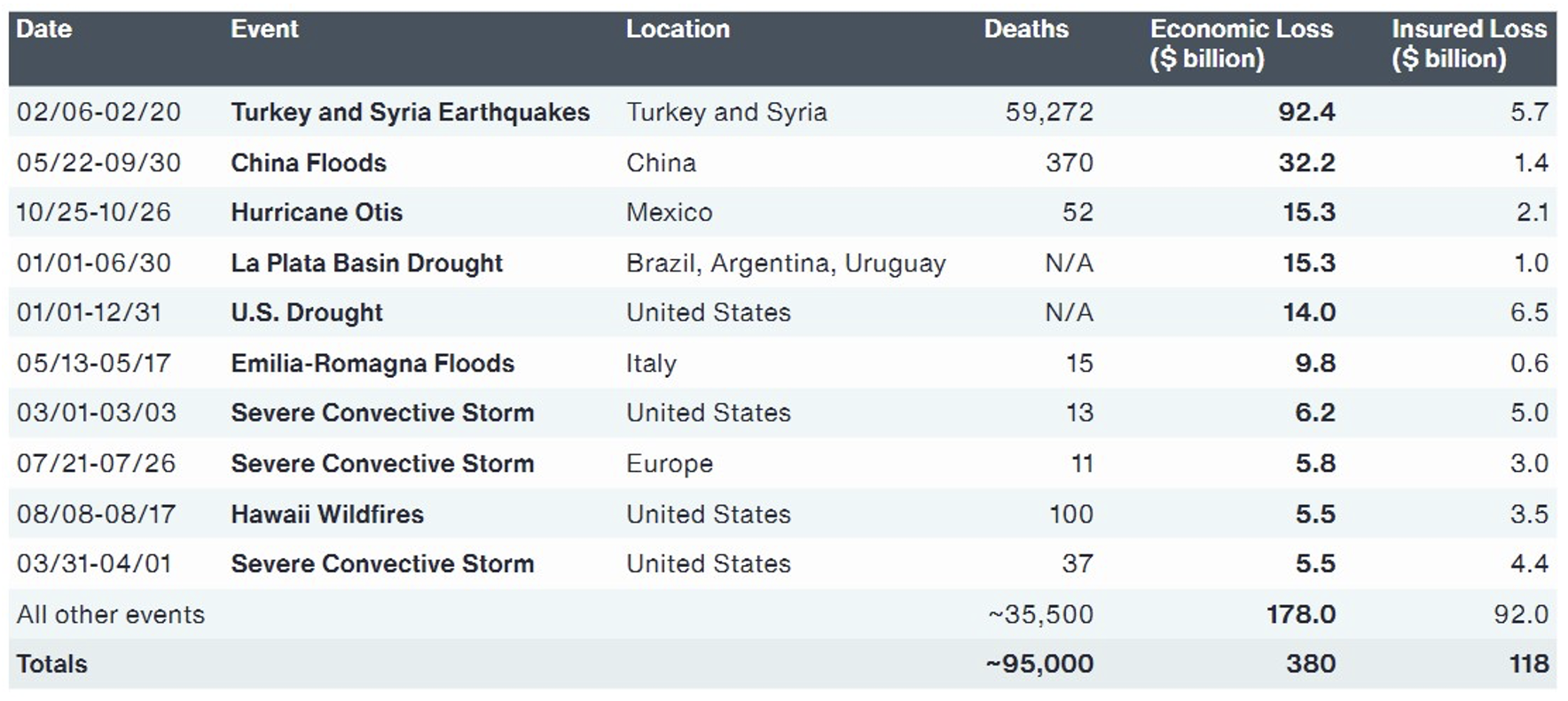Screen dimensions: 1568x701
Task: Select Turkey and Syria Earthquakes event cell
Action: tap(410, 113)
